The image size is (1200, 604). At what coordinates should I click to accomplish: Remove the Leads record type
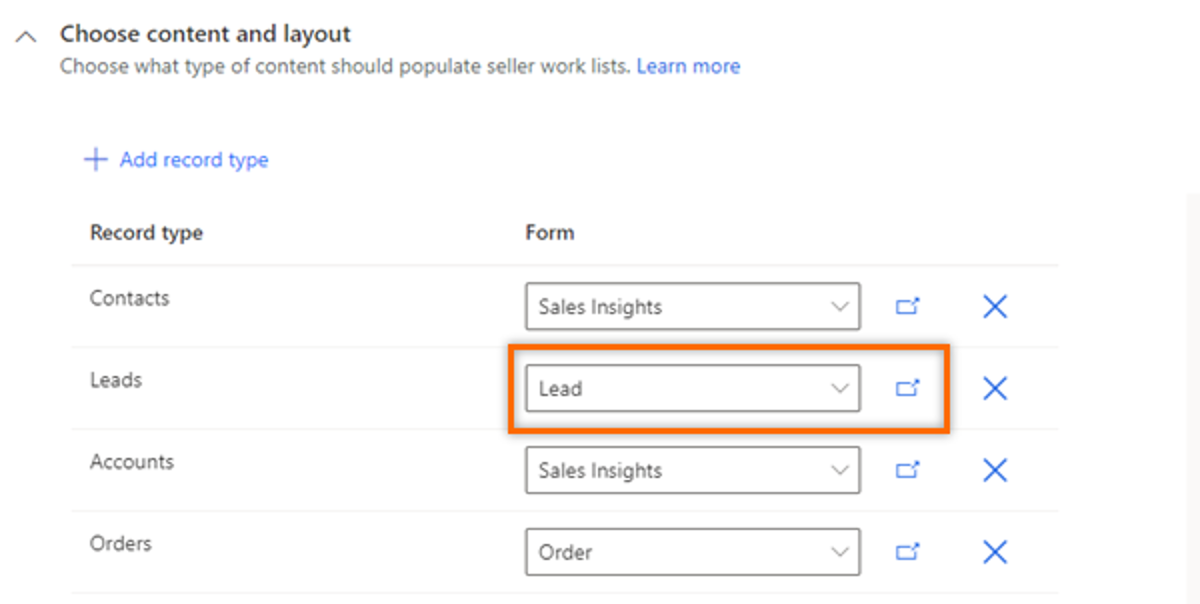(x=994, y=389)
